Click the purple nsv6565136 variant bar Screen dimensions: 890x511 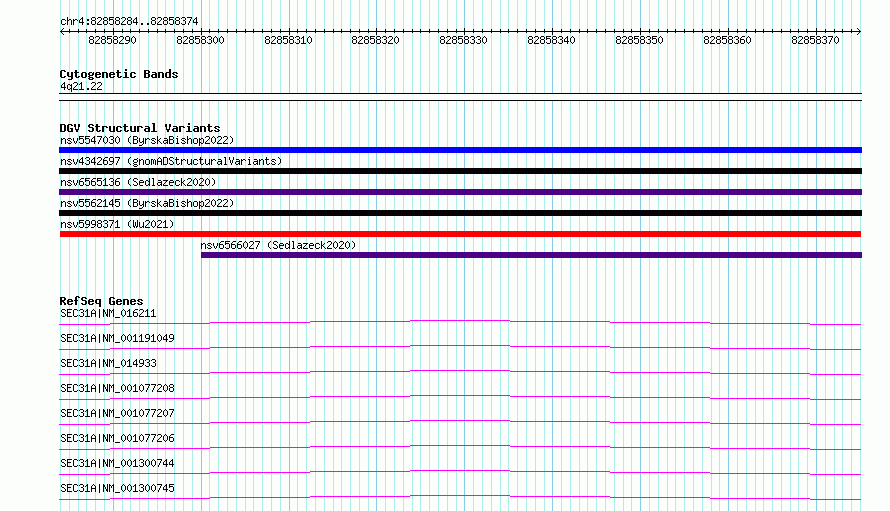tap(460, 192)
